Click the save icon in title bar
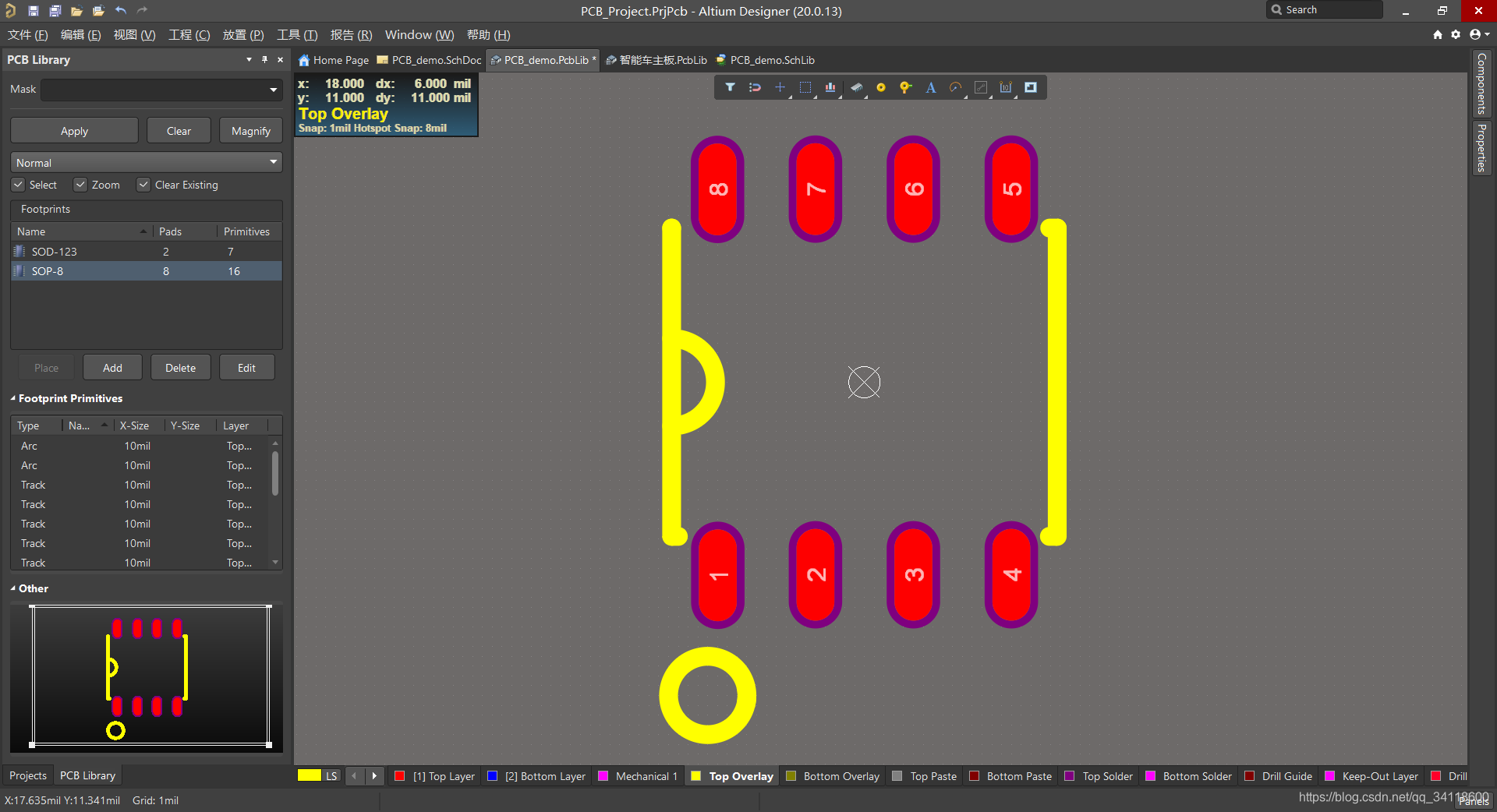 click(34, 11)
